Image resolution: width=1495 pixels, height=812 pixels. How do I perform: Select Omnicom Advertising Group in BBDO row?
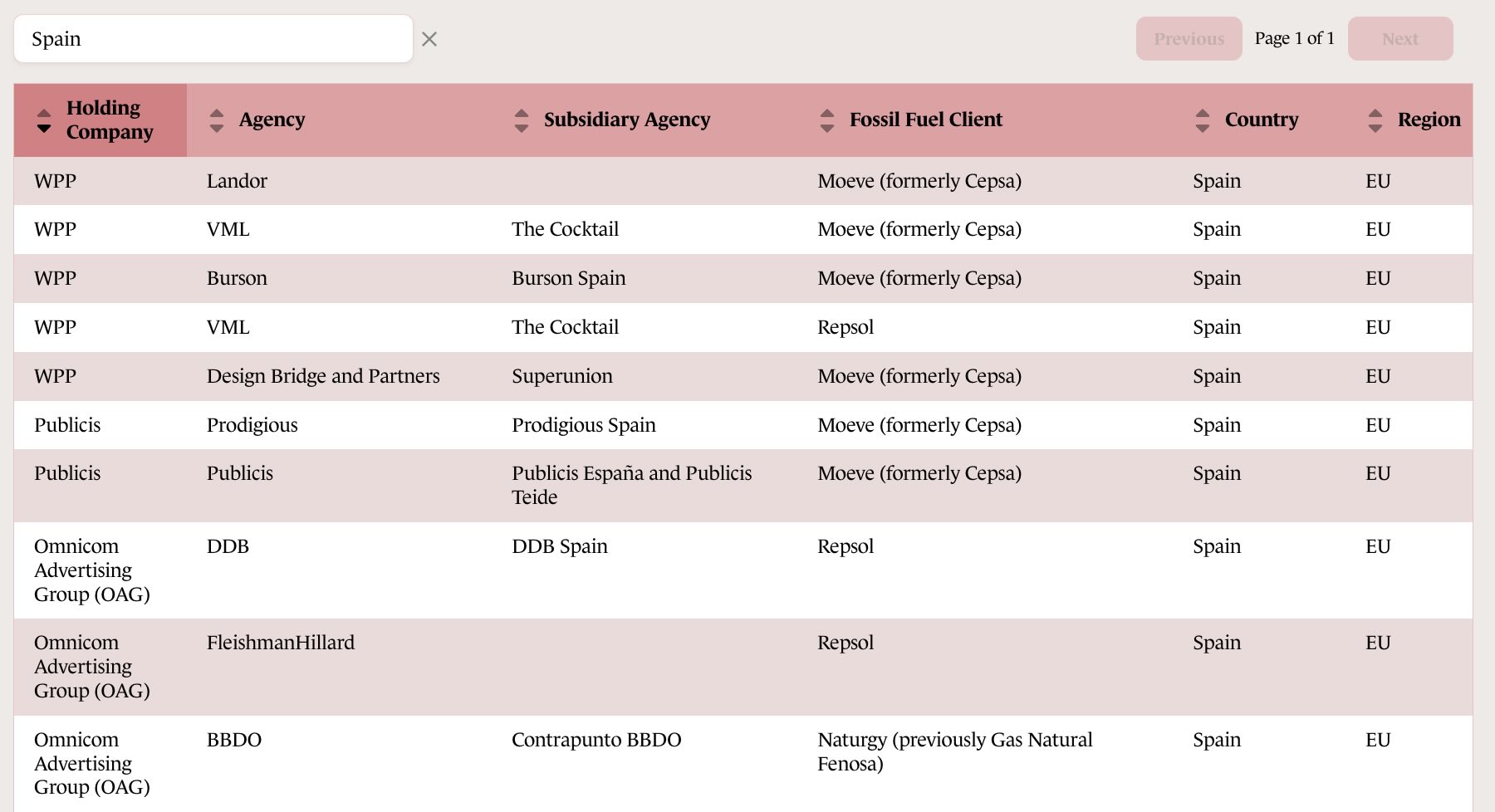92,763
